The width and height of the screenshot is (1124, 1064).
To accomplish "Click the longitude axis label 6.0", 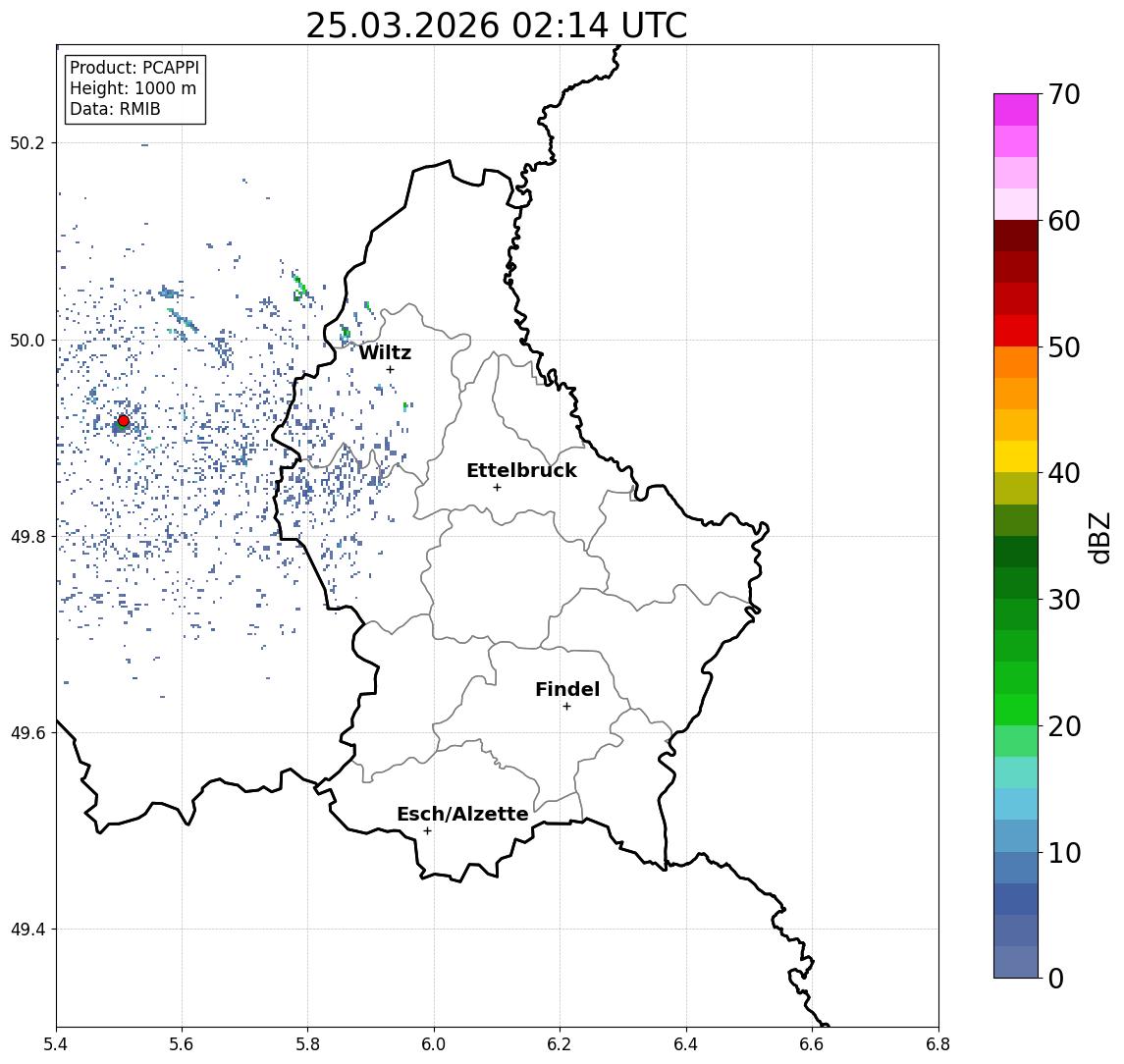I will click(434, 1044).
